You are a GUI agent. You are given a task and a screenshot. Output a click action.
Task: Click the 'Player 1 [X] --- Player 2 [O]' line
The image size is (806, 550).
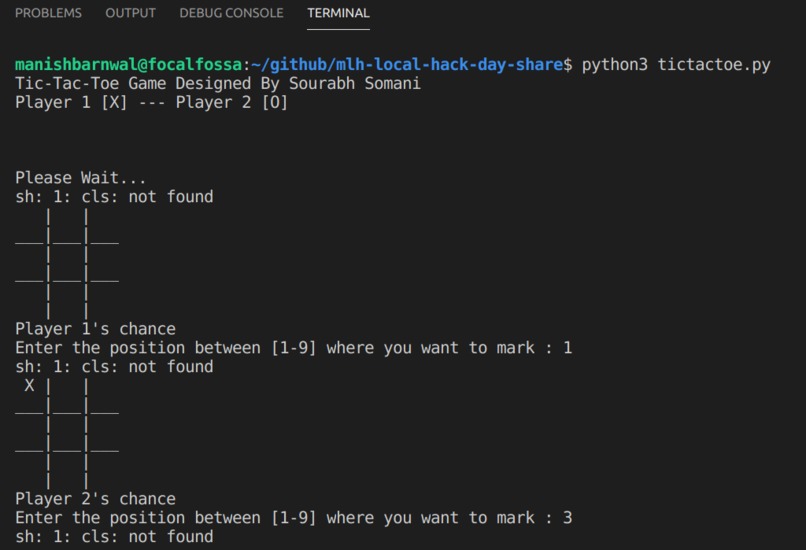pyautogui.click(x=152, y=102)
